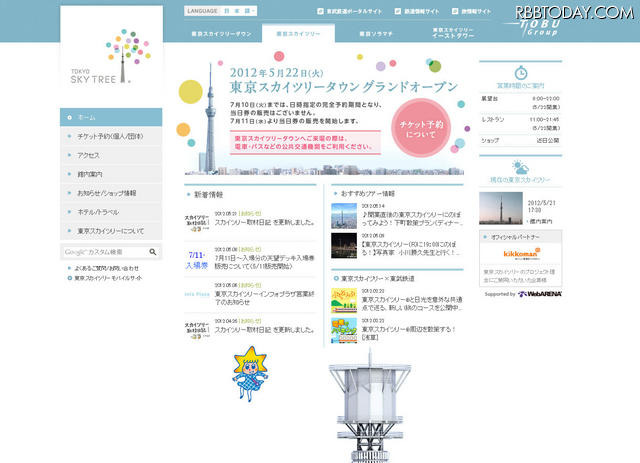Click the night view tour thumbnail
Screen dimensions: 640x463
coord(344,246)
